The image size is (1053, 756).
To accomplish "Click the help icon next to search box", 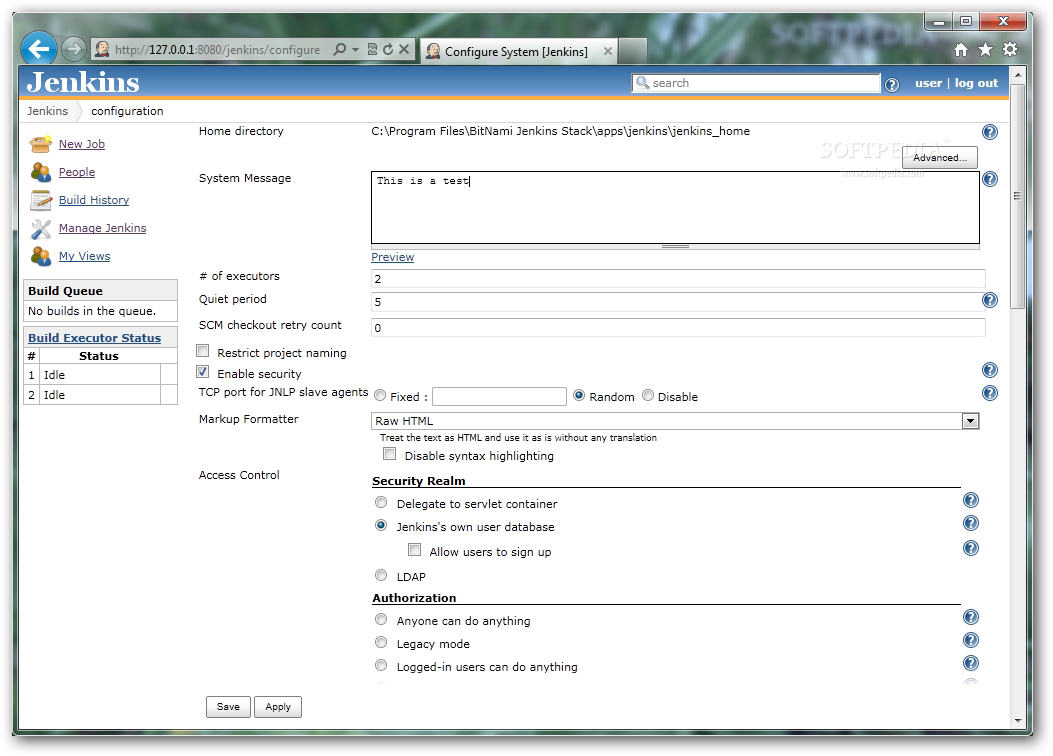I will pyautogui.click(x=892, y=85).
